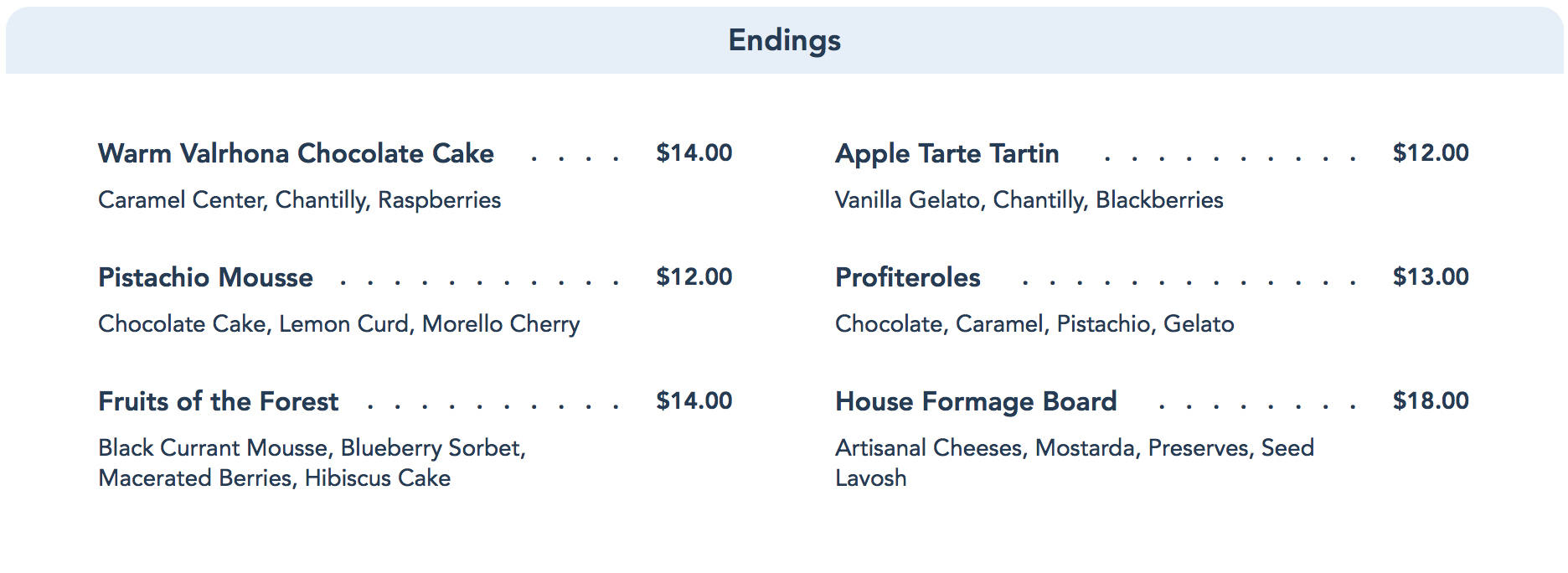This screenshot has height=573, width=1568.
Task: Click the $18.00 Formage Board price
Action: [1430, 400]
